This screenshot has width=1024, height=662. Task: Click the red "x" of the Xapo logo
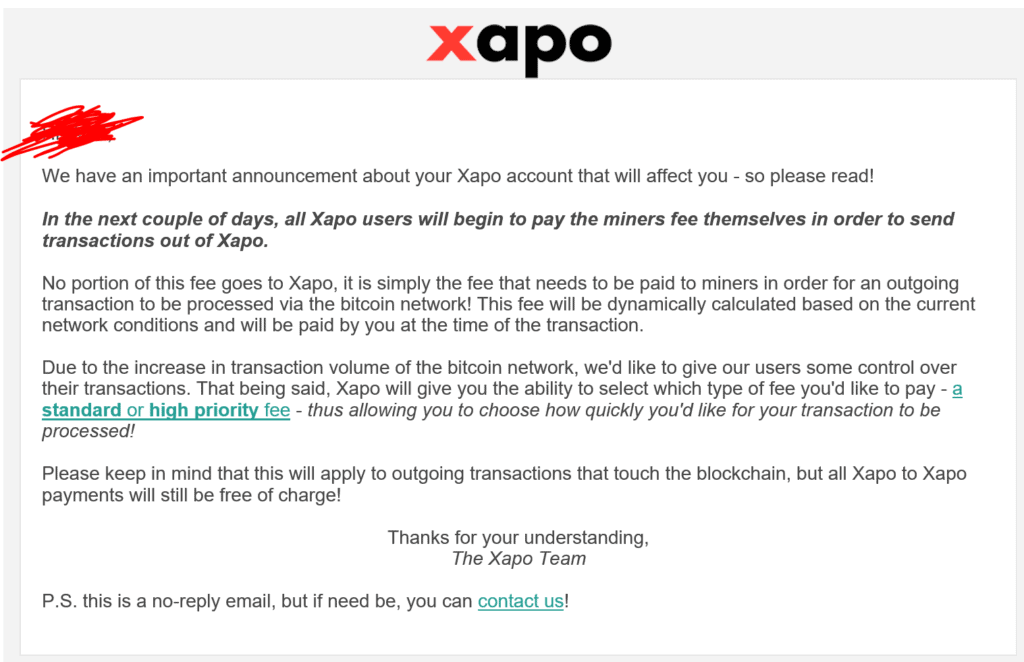451,43
